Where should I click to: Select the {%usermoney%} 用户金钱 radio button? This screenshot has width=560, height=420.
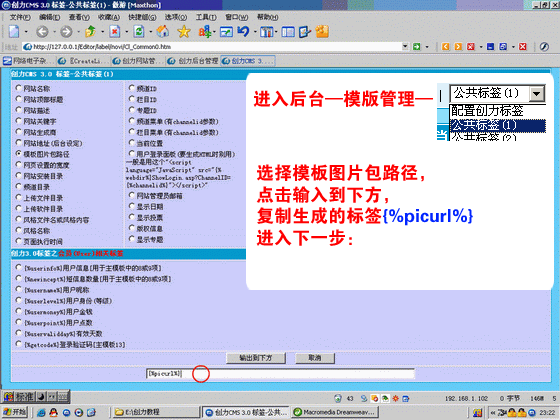[x=19, y=311]
